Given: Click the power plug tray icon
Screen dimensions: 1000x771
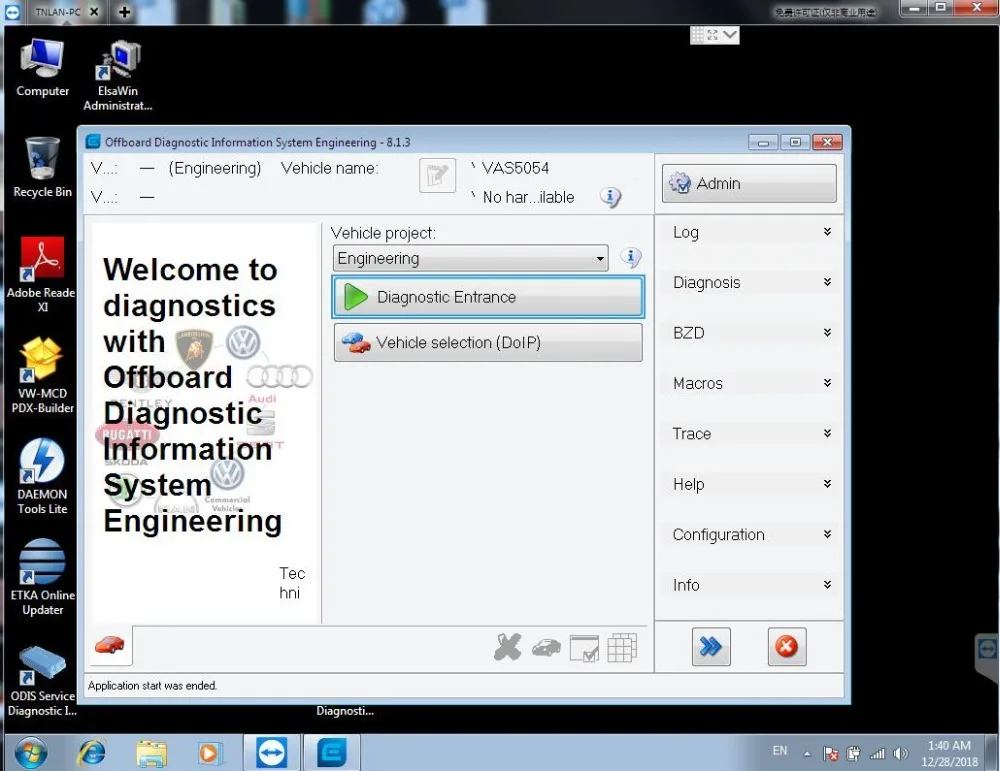Looking at the screenshot, I should point(853,754).
